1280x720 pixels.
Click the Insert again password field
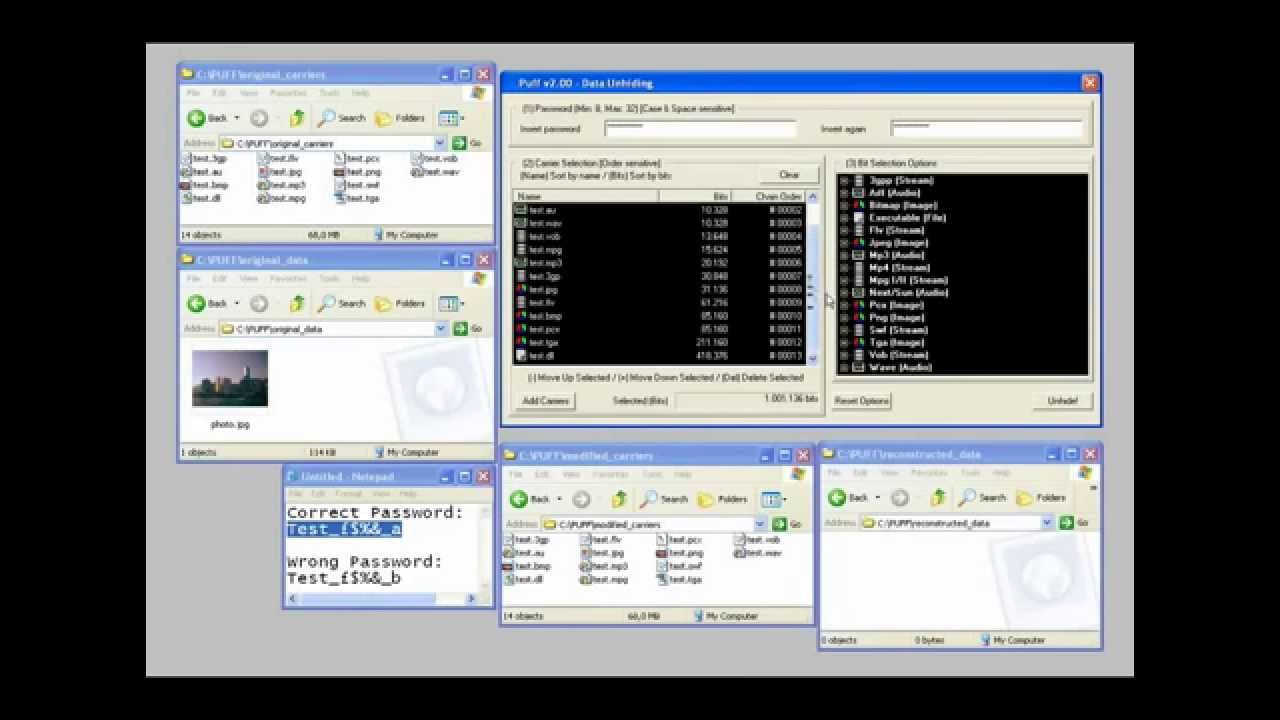[x=986, y=129]
